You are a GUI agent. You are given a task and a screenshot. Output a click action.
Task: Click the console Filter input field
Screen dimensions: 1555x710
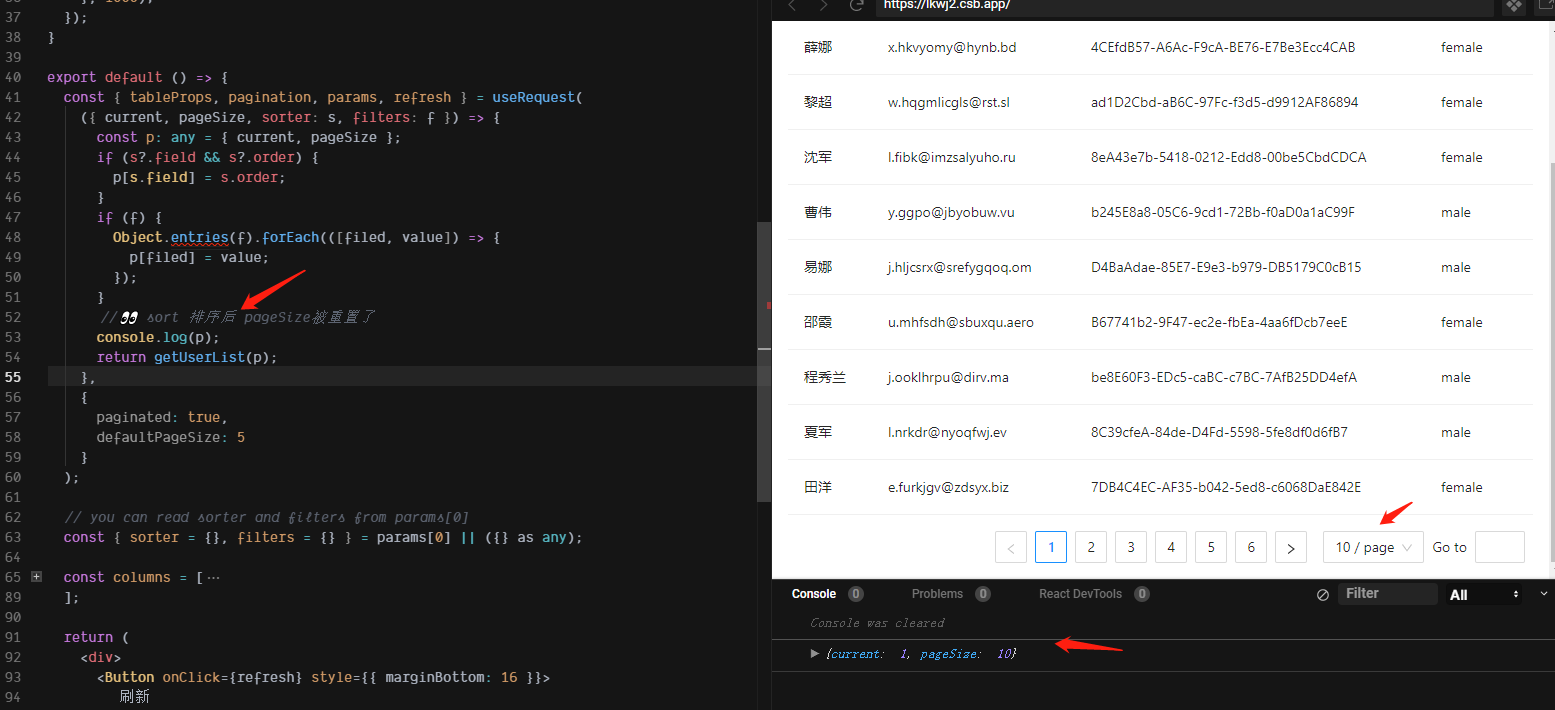tap(1387, 593)
